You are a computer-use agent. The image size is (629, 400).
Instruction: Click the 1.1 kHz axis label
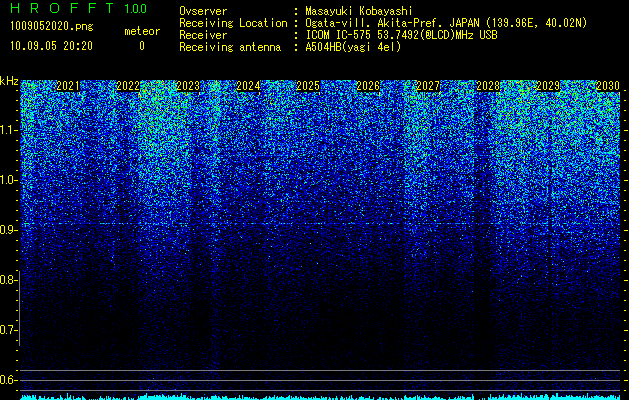pos(8,130)
